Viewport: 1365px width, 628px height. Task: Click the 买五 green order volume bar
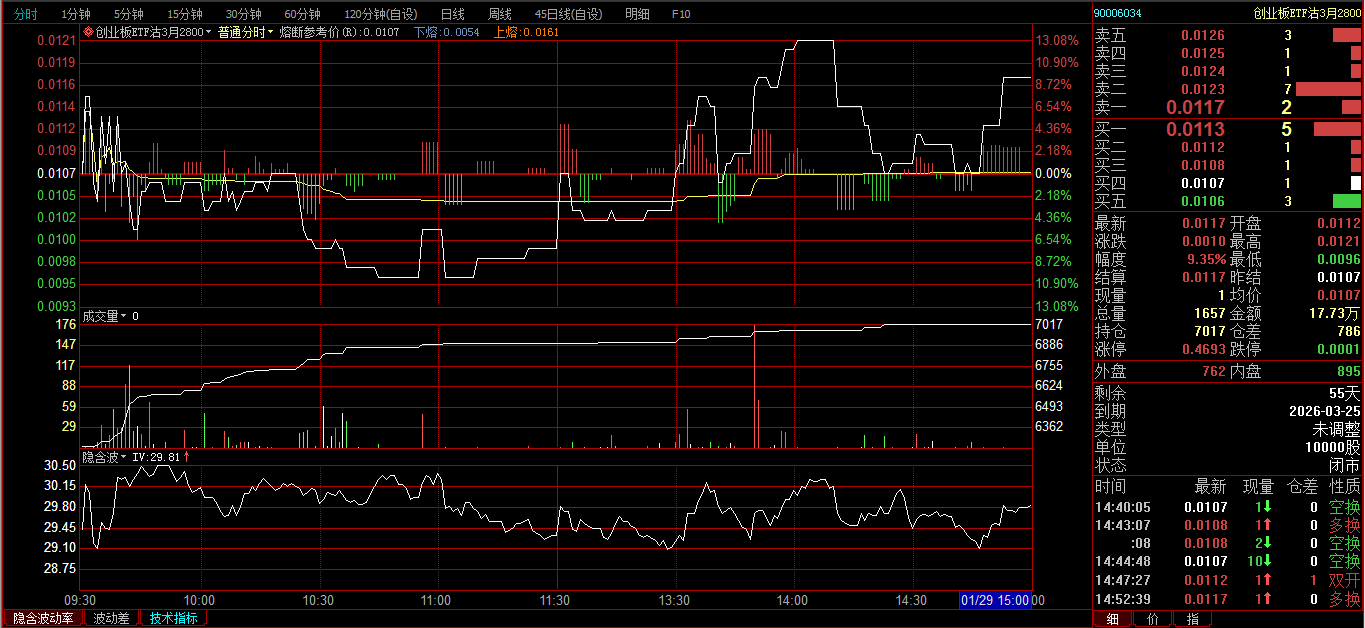pos(1346,201)
